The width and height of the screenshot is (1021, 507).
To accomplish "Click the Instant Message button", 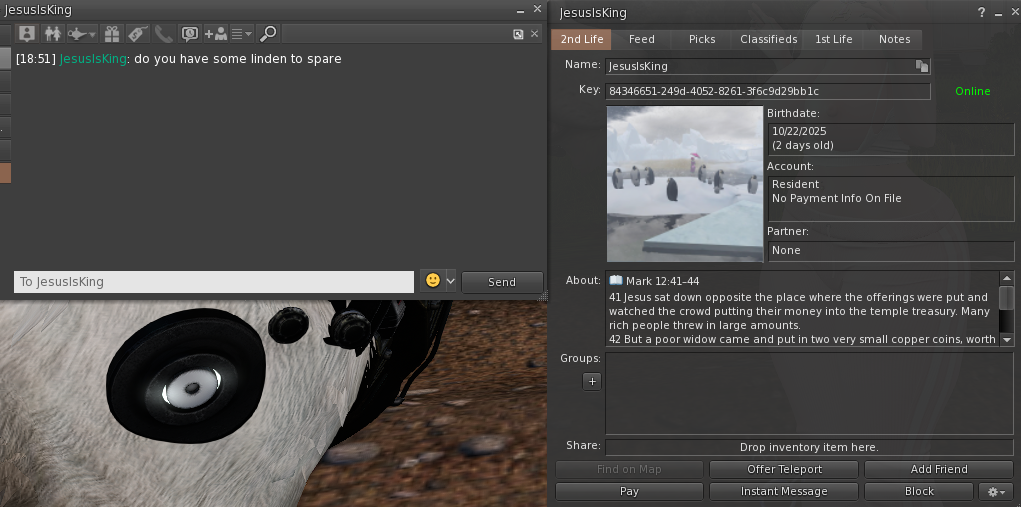I will [x=784, y=491].
